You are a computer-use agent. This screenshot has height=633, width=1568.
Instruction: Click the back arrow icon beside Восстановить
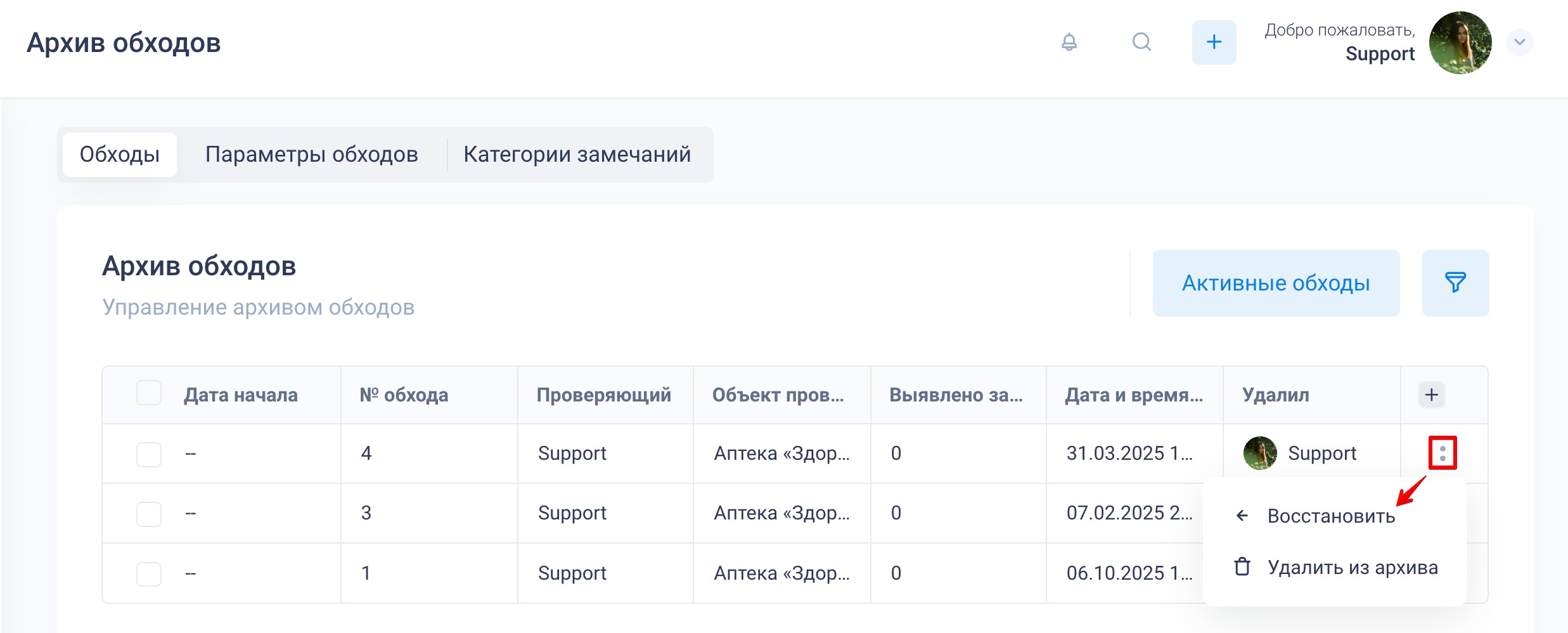[1242, 516]
